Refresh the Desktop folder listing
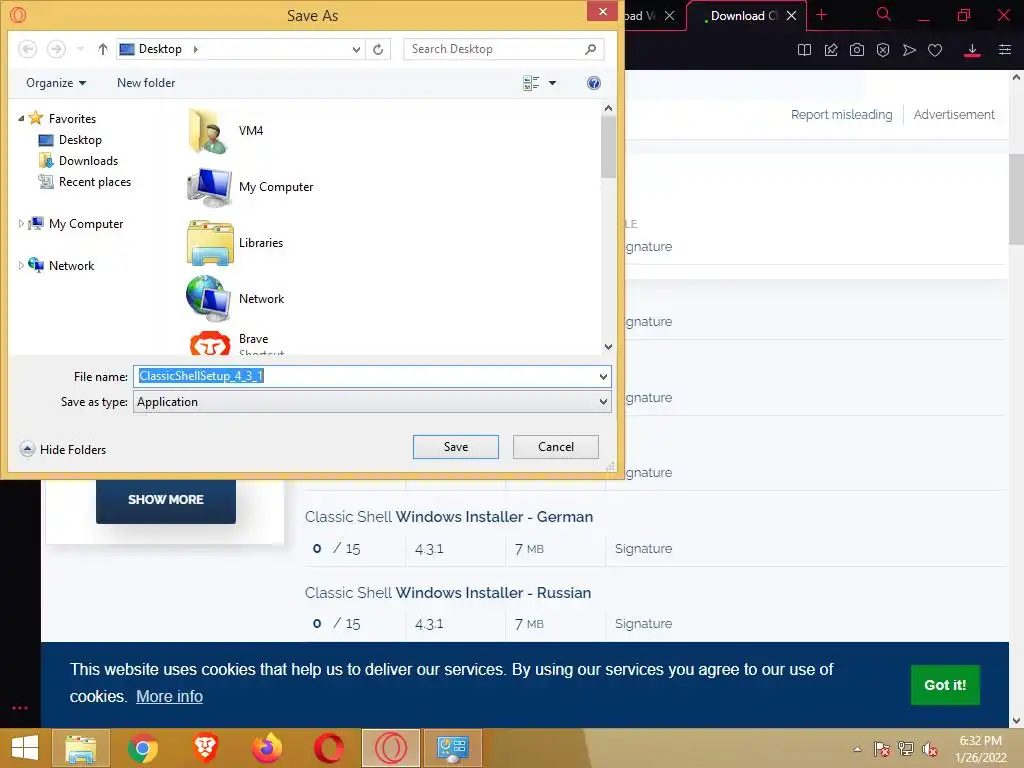 (x=378, y=49)
